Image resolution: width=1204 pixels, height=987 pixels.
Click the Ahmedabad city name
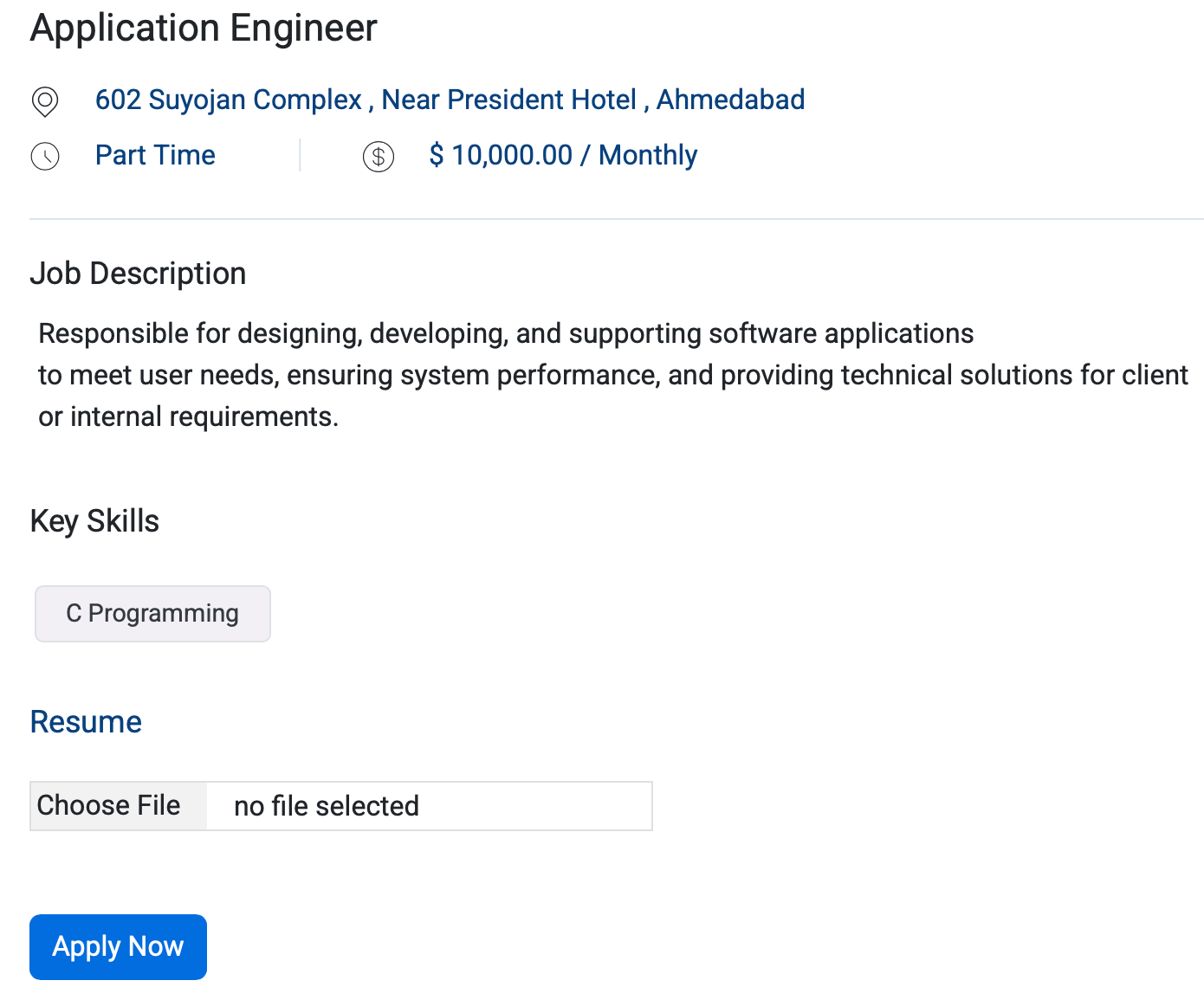coord(730,100)
